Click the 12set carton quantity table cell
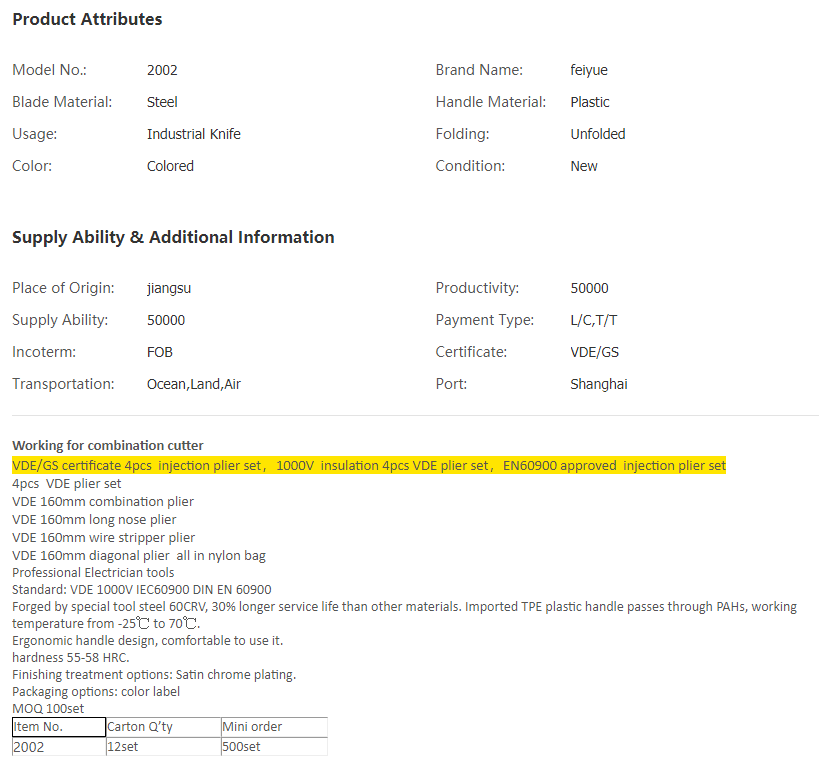 pos(162,747)
